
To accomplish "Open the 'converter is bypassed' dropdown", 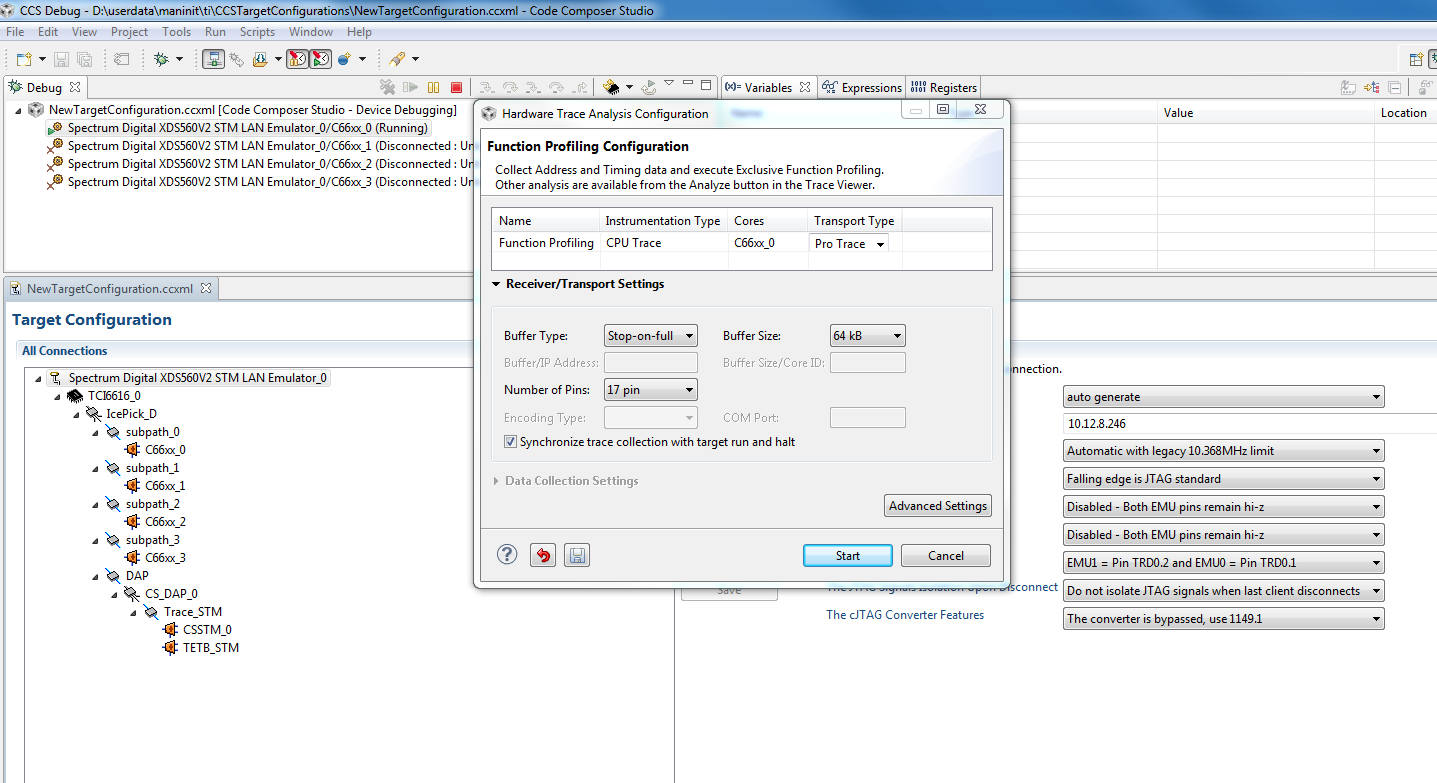I will (1224, 619).
